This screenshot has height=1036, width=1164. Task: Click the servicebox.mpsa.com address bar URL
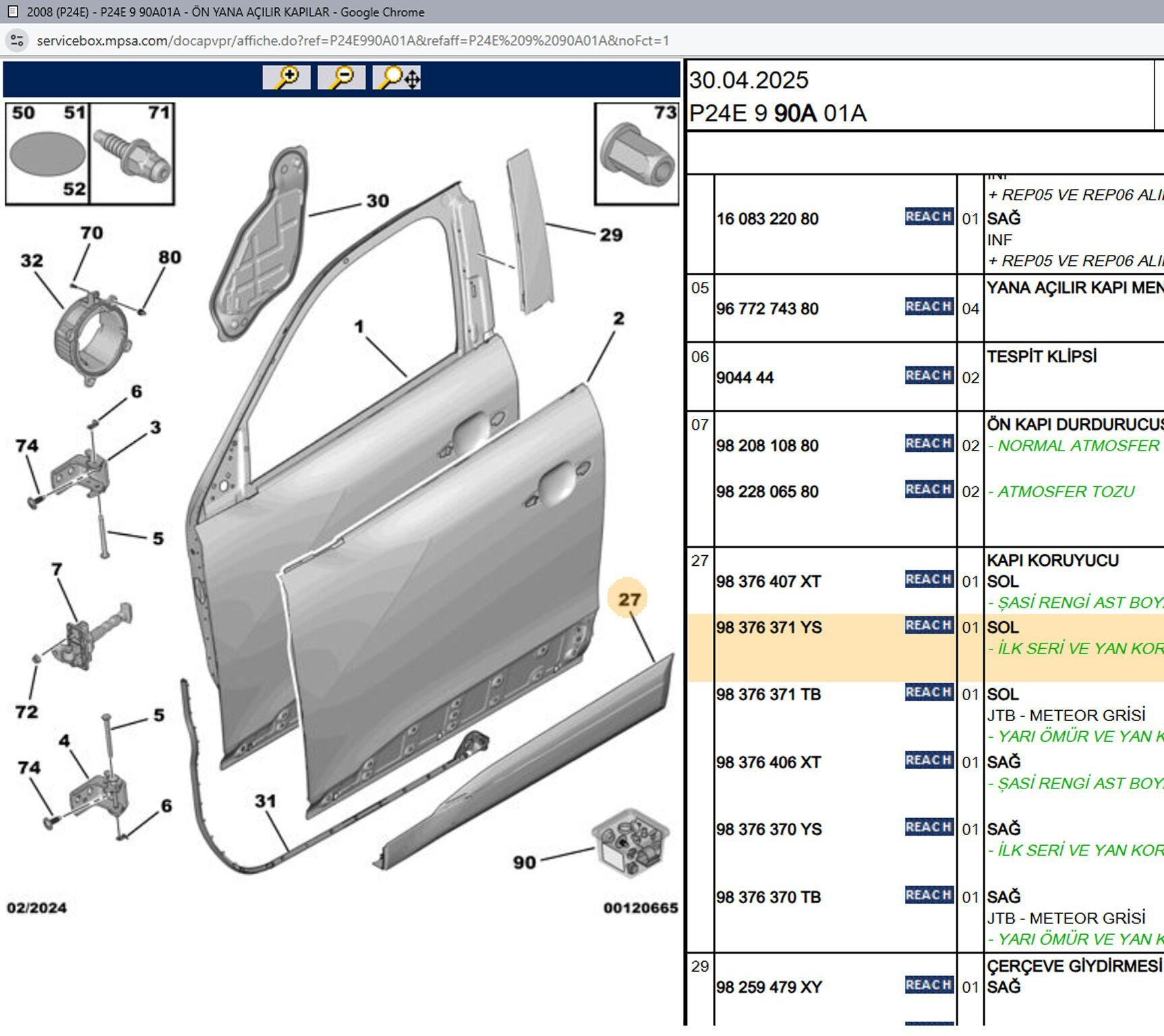click(353, 40)
